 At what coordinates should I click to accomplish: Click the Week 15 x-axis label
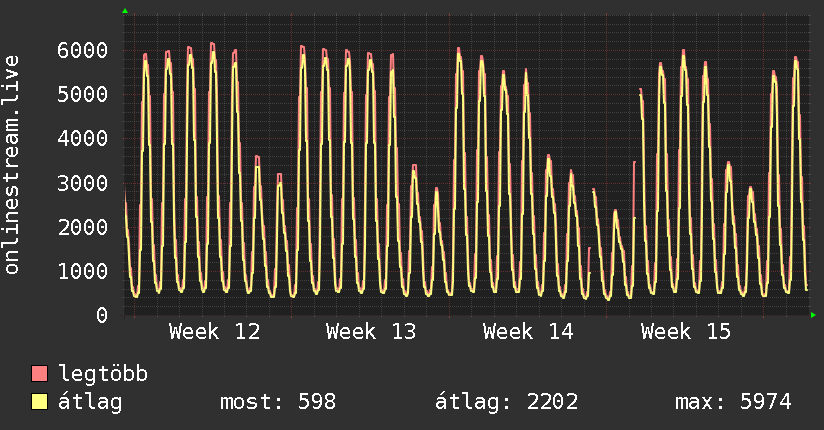pos(686,332)
